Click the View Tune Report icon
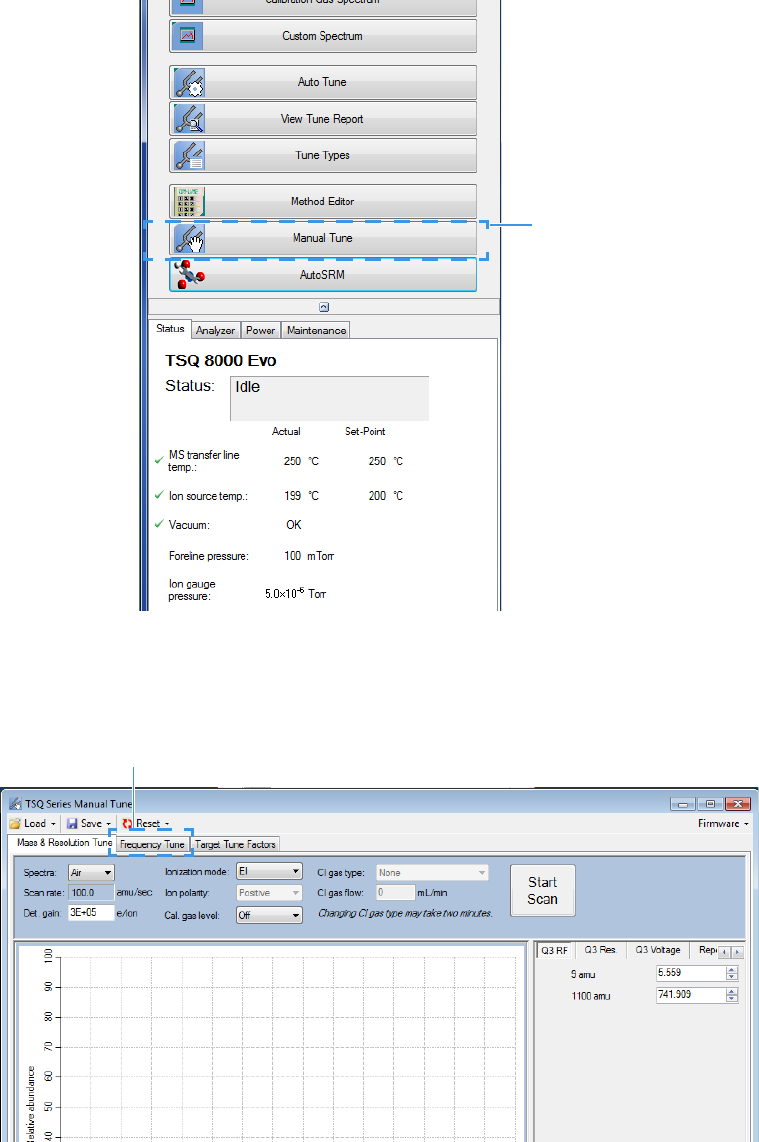This screenshot has height=1142, width=759. (x=189, y=119)
